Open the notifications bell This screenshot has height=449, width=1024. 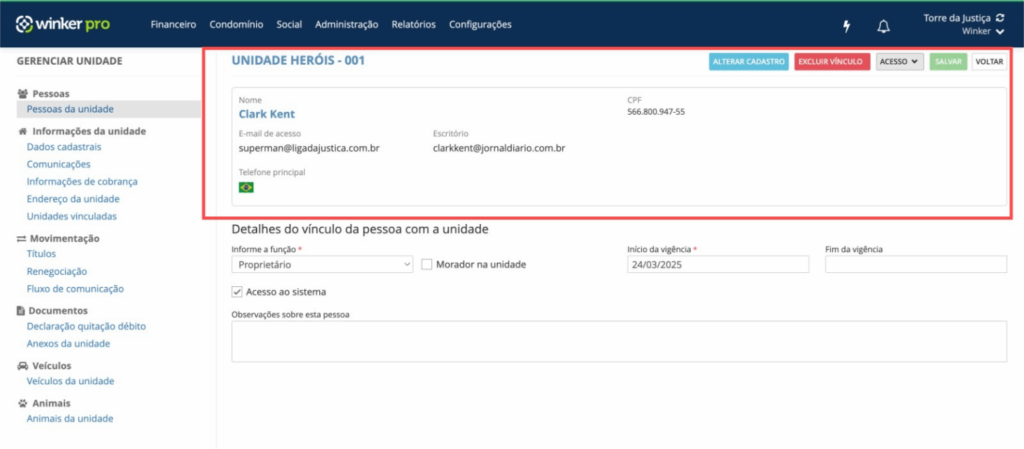(884, 26)
